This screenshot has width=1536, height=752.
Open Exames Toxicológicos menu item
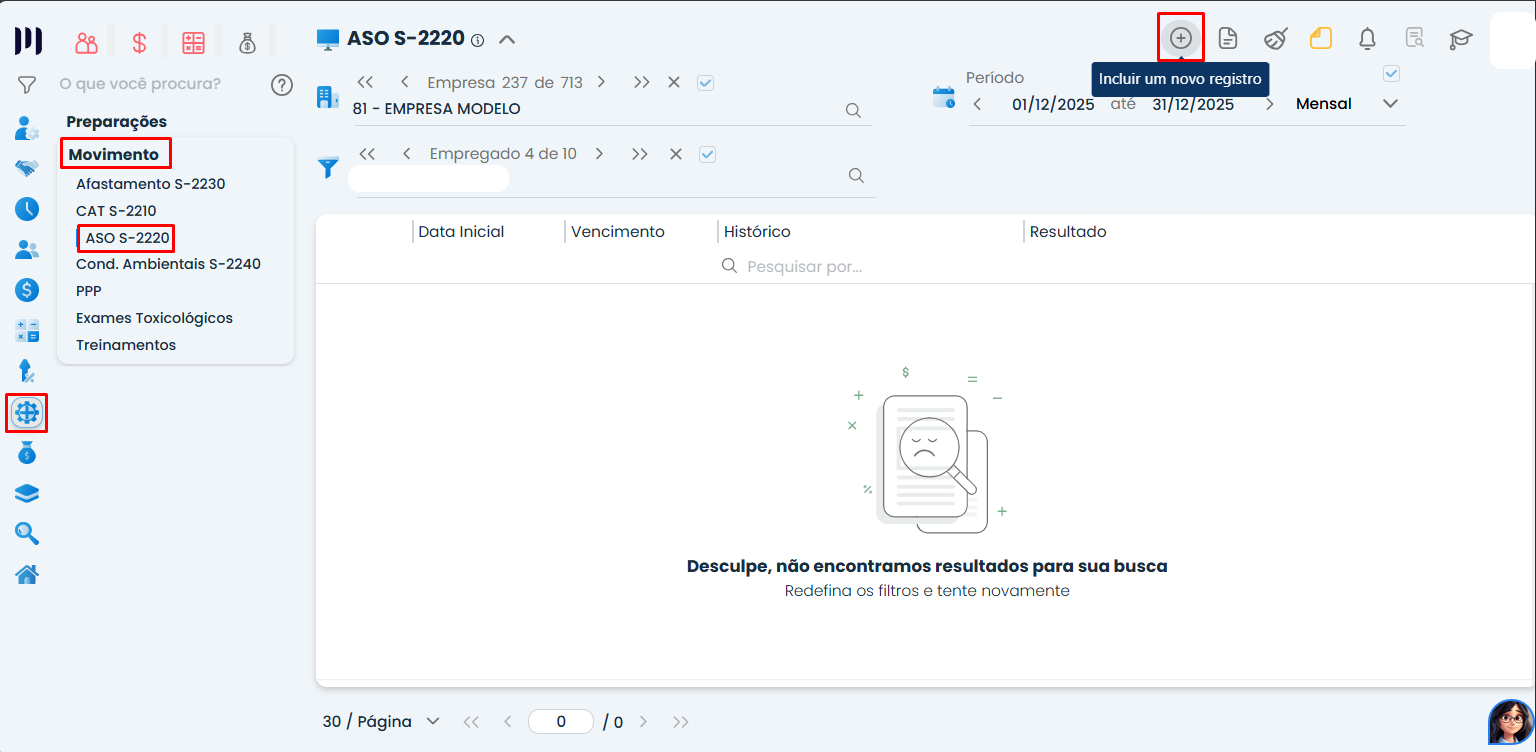point(154,318)
